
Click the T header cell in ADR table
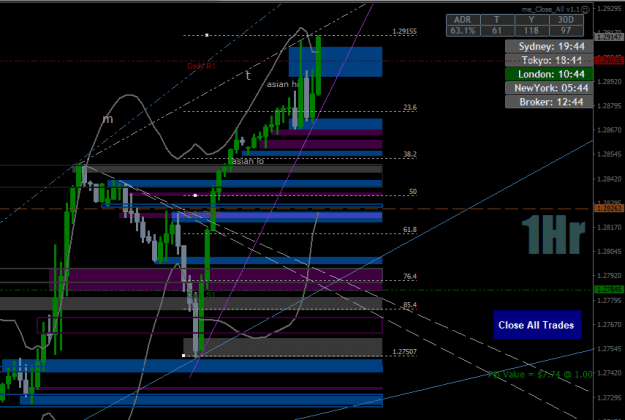(497, 20)
